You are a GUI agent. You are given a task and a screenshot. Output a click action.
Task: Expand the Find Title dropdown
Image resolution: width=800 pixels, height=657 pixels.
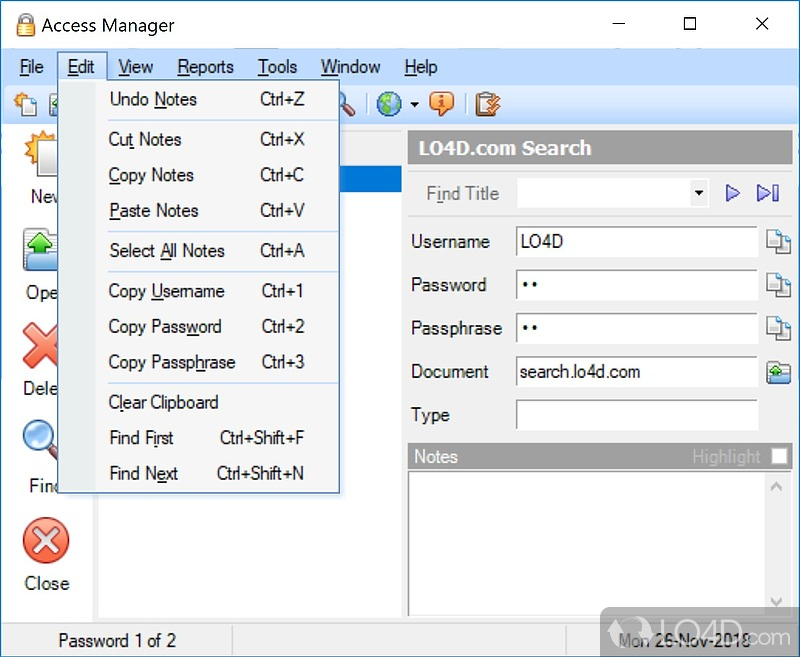699,193
